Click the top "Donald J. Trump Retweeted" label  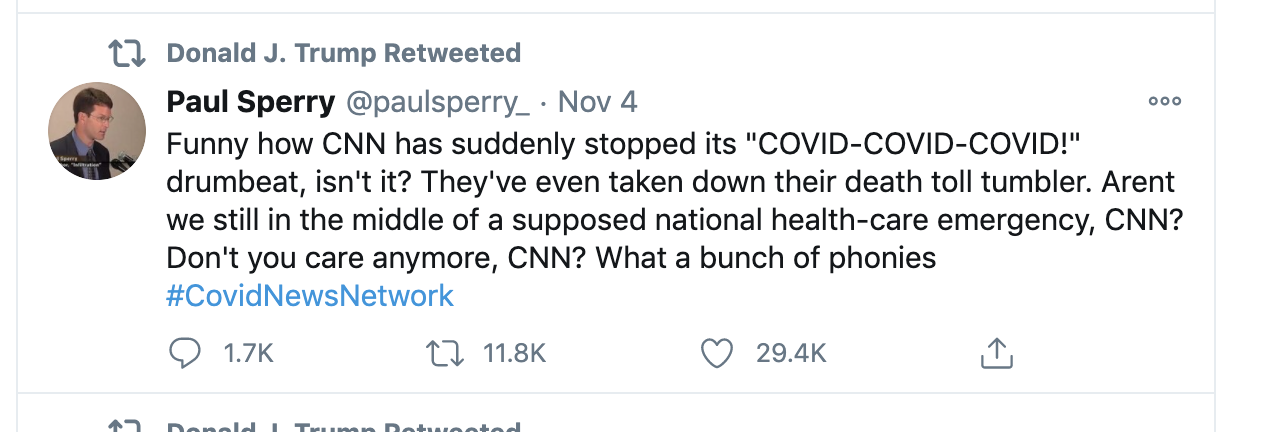(343, 53)
